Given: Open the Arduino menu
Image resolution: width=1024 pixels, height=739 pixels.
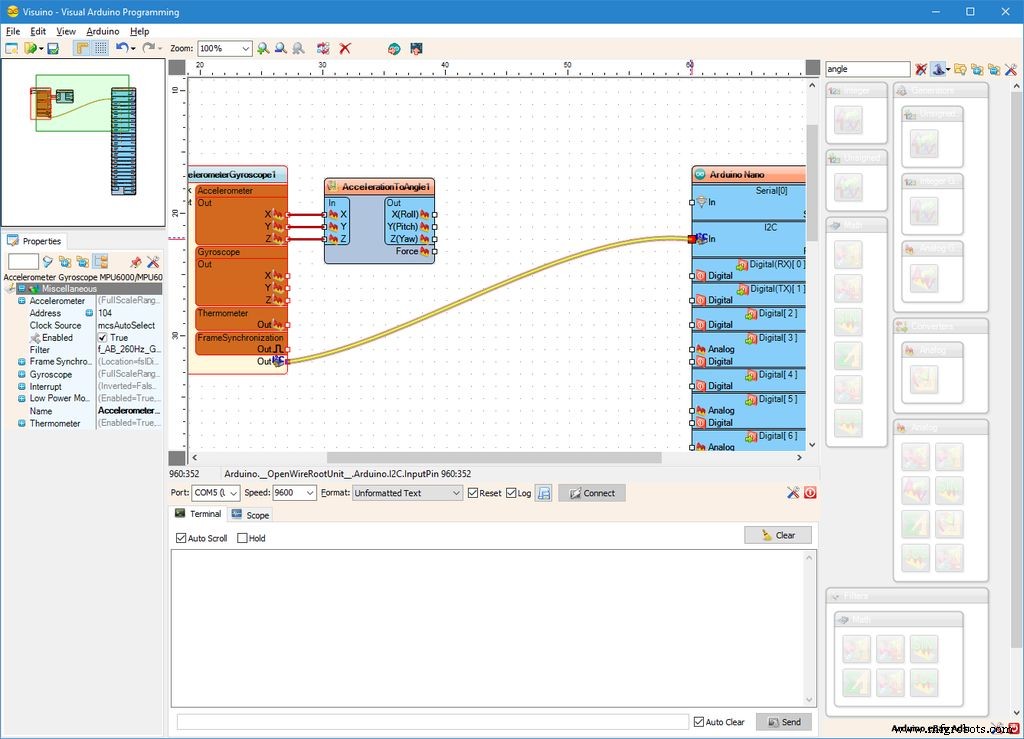Looking at the screenshot, I should [x=102, y=31].
